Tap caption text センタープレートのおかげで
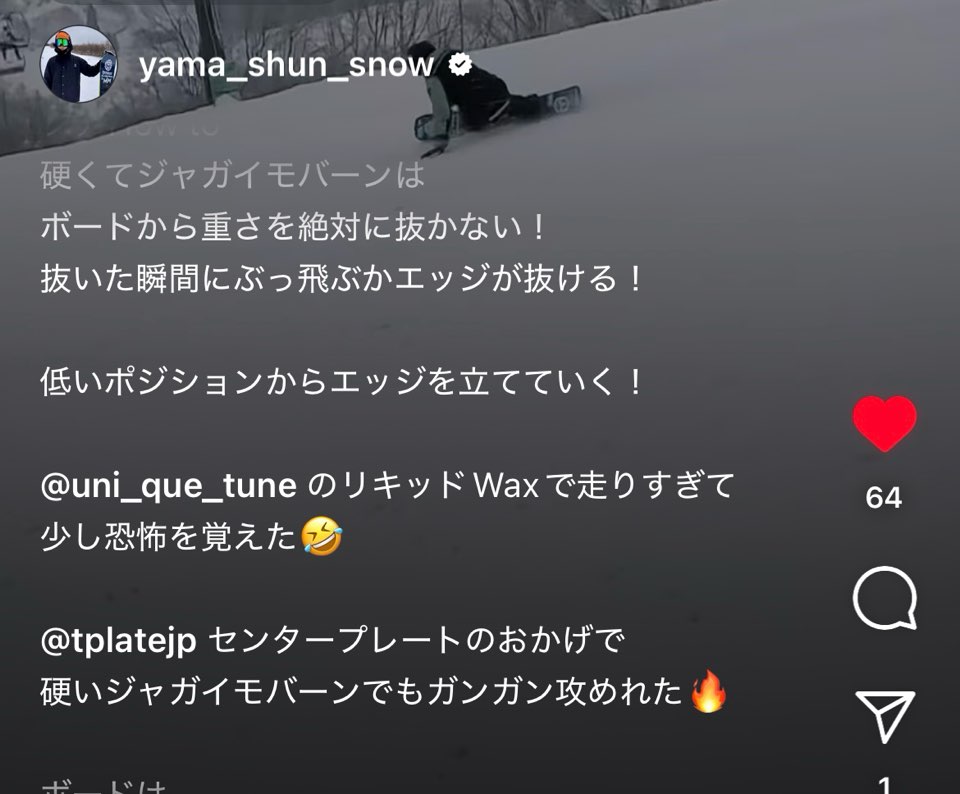This screenshot has height=794, width=960. 416,641
